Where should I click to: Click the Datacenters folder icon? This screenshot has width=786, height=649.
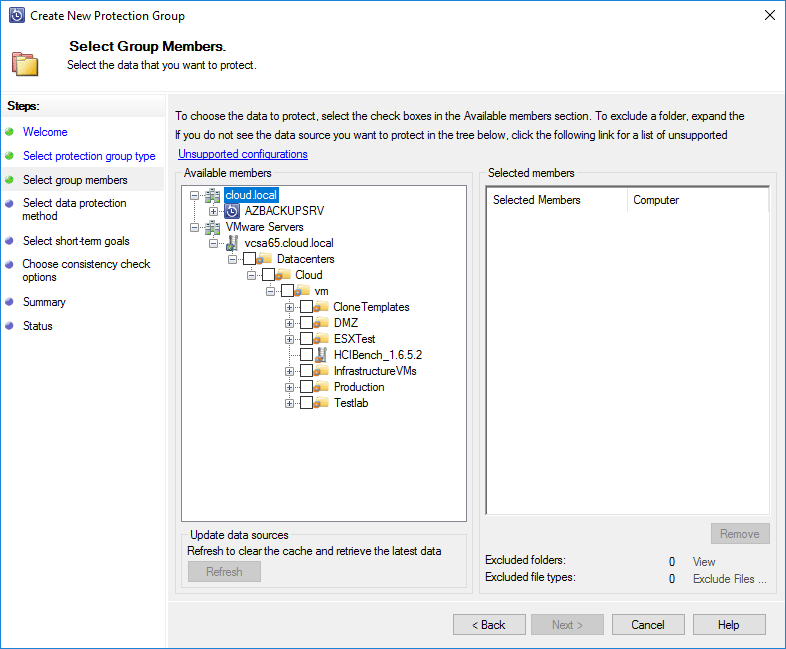[x=264, y=259]
